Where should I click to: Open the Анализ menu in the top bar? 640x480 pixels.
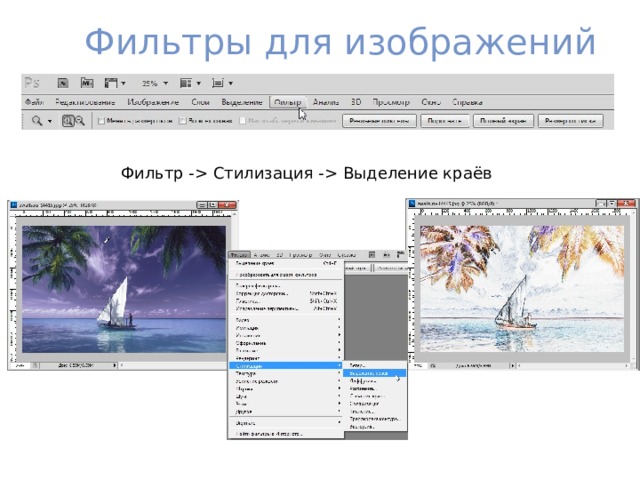325,102
